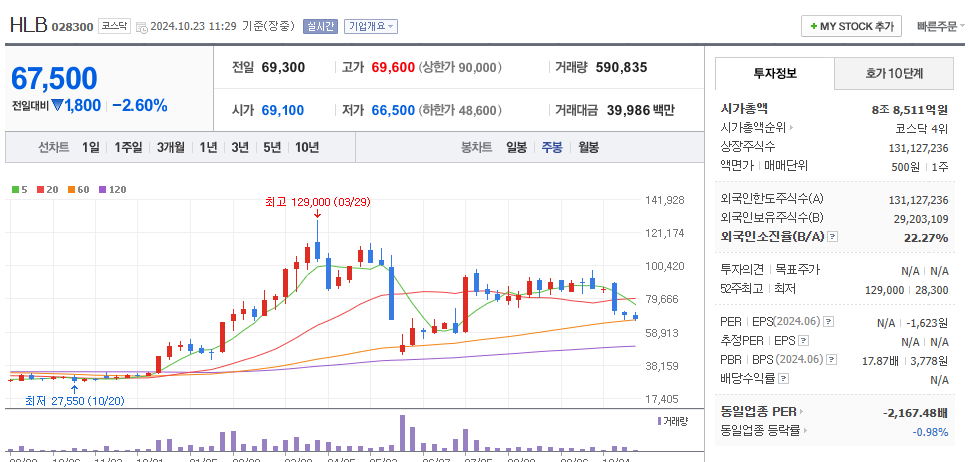Screen dimensions: 969x462
Task: Switch to the 호가10단계 tab
Action: (x=894, y=74)
